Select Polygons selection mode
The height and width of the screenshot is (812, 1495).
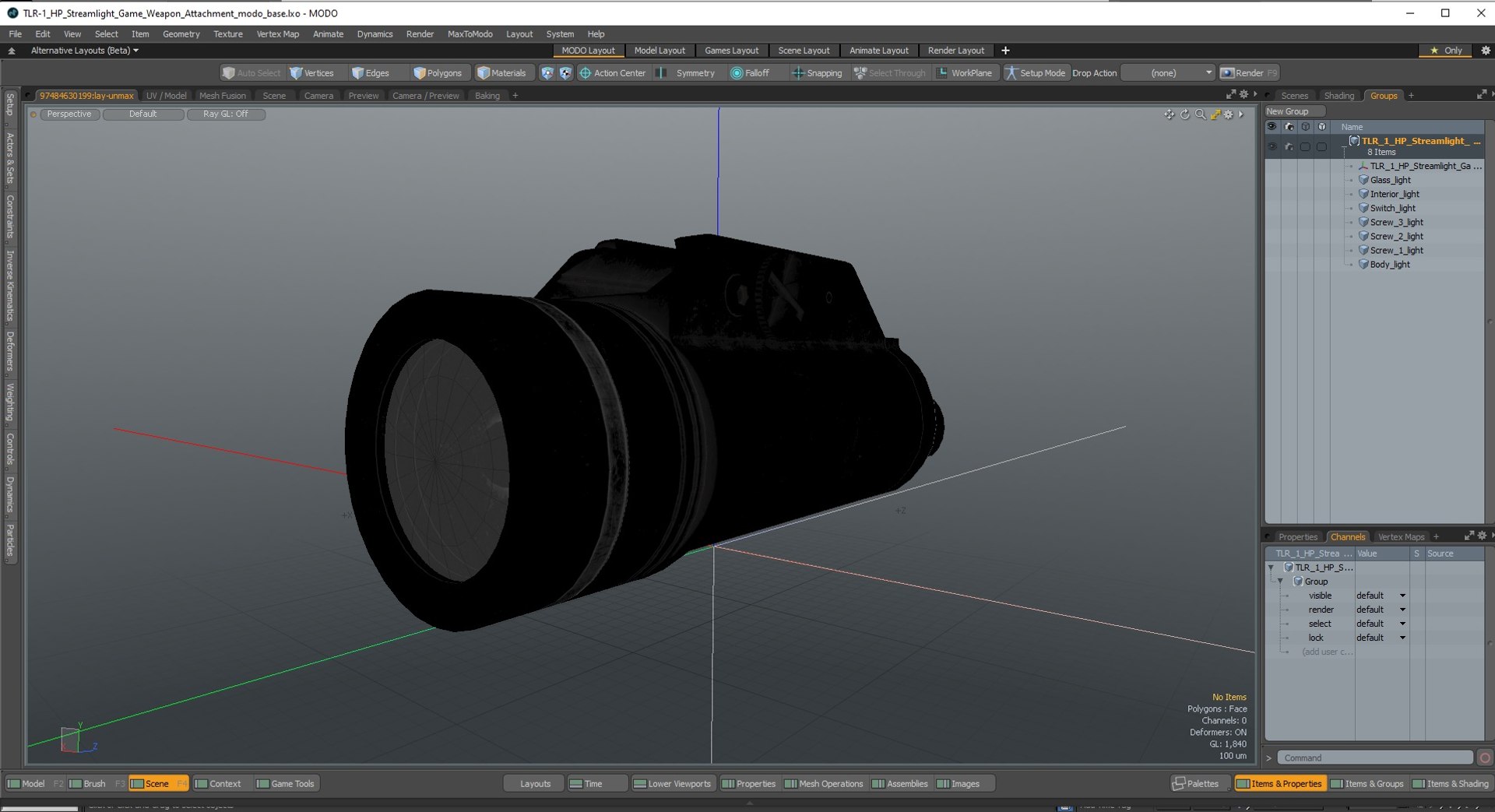coord(438,72)
